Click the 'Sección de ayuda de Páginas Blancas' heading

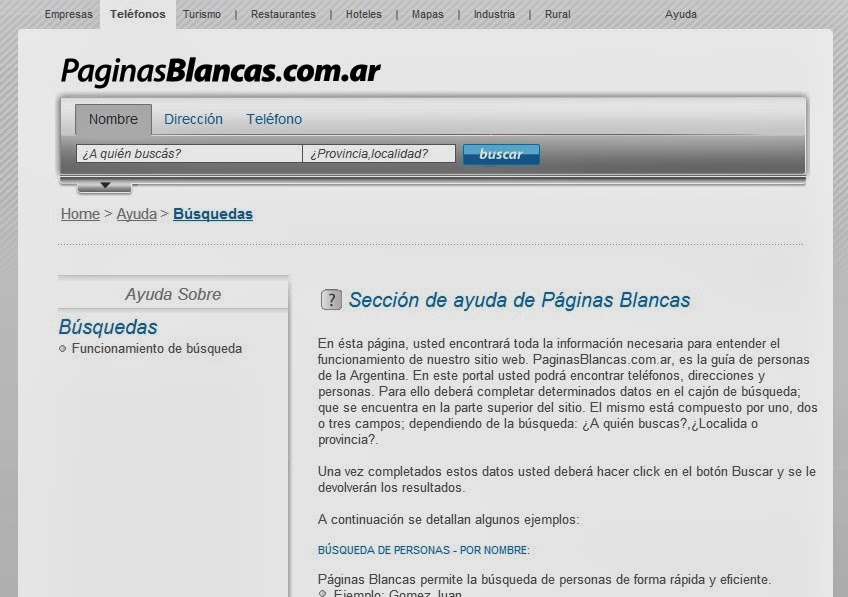coord(519,300)
